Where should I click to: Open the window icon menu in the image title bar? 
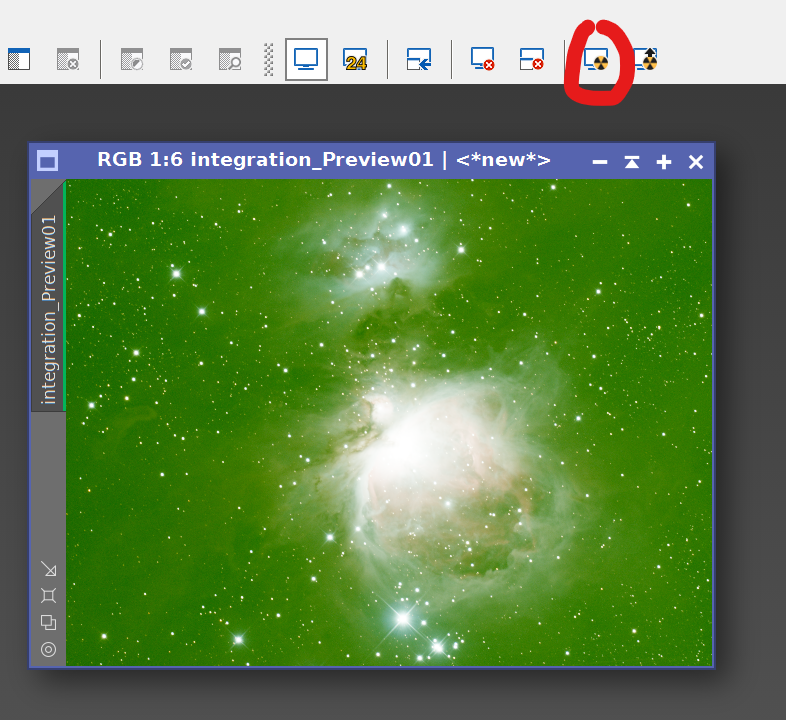point(47,161)
